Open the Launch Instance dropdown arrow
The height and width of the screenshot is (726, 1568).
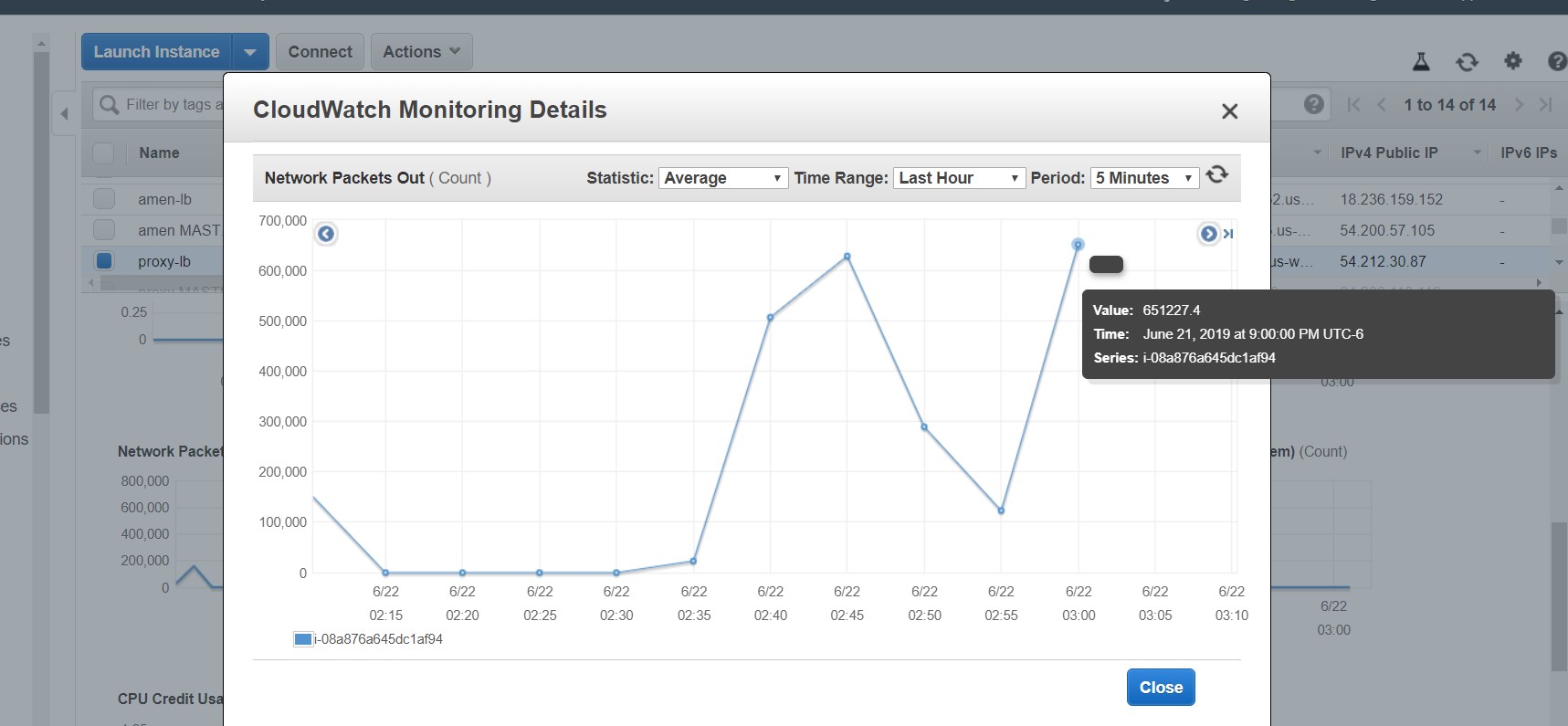click(x=250, y=52)
